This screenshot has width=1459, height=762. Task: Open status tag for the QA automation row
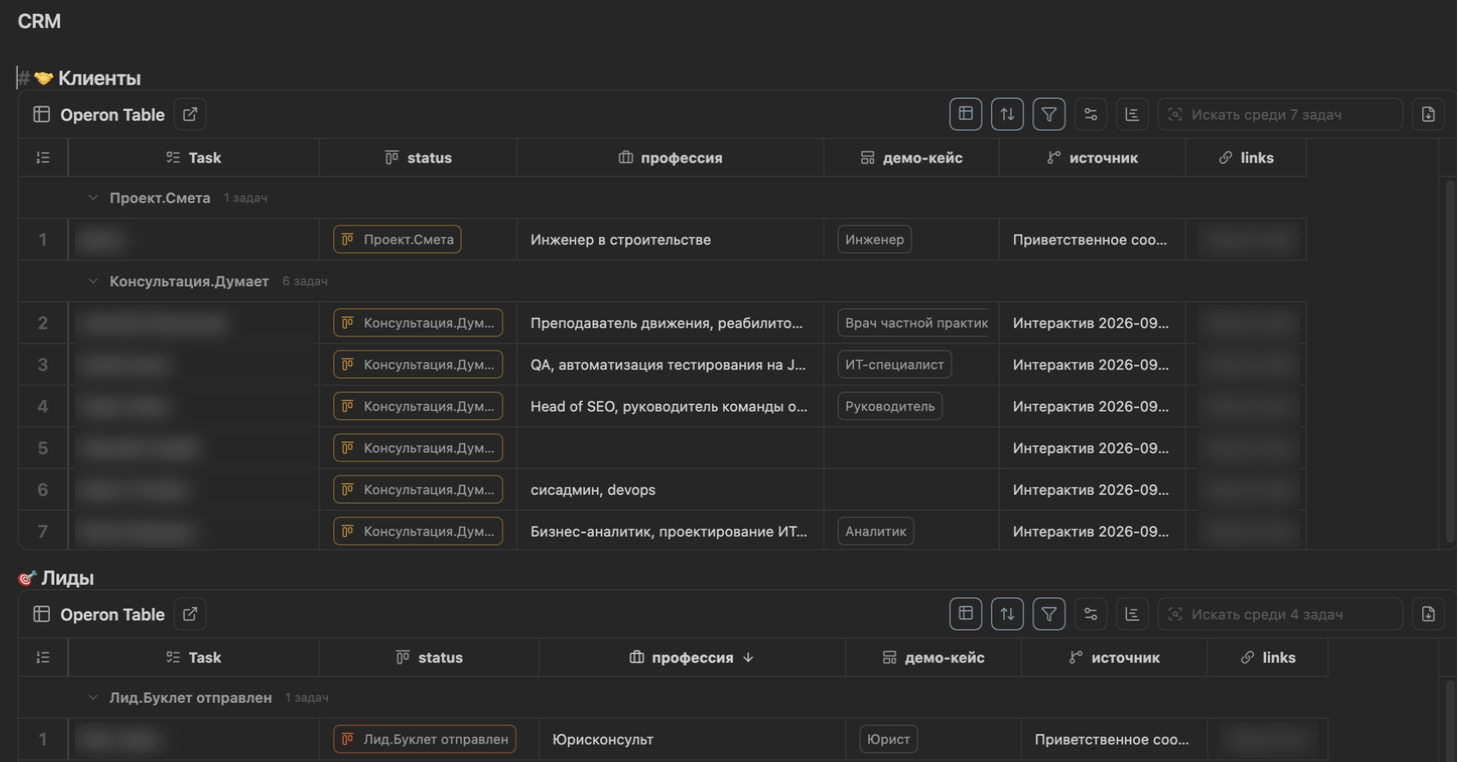(x=418, y=365)
